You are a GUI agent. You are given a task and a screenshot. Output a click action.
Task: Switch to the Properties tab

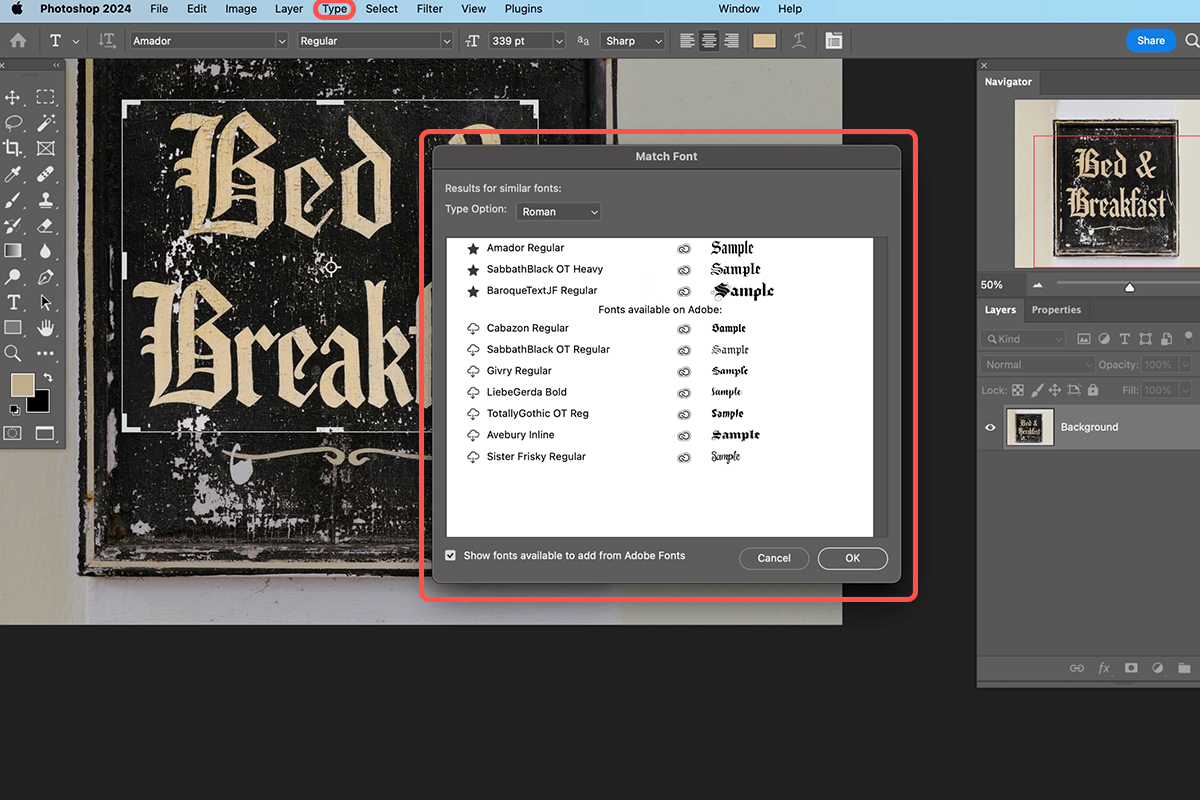[1056, 309]
